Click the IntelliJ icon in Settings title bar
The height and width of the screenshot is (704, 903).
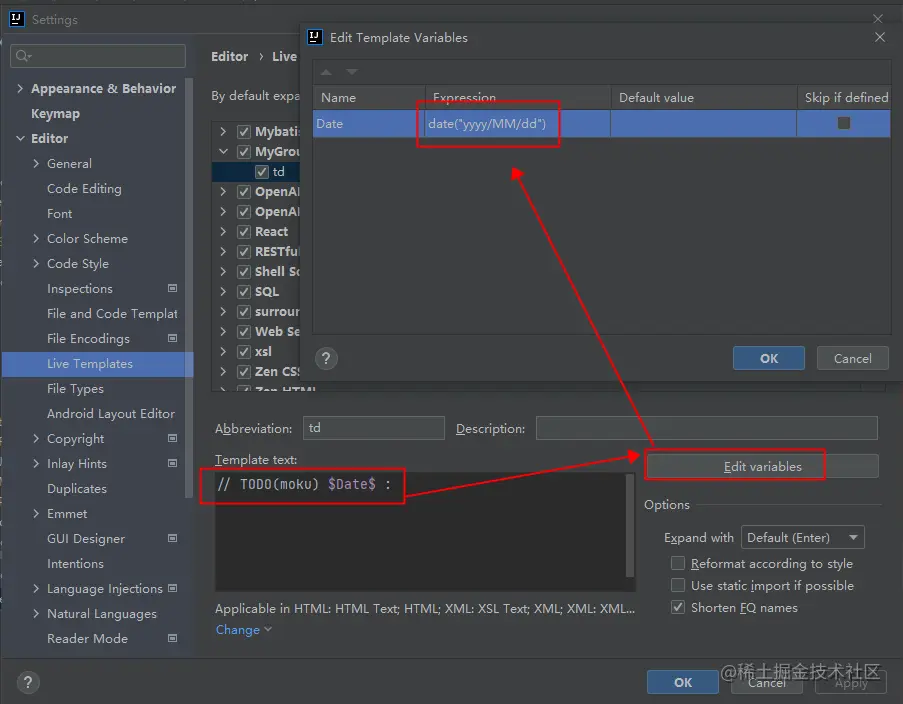17,19
